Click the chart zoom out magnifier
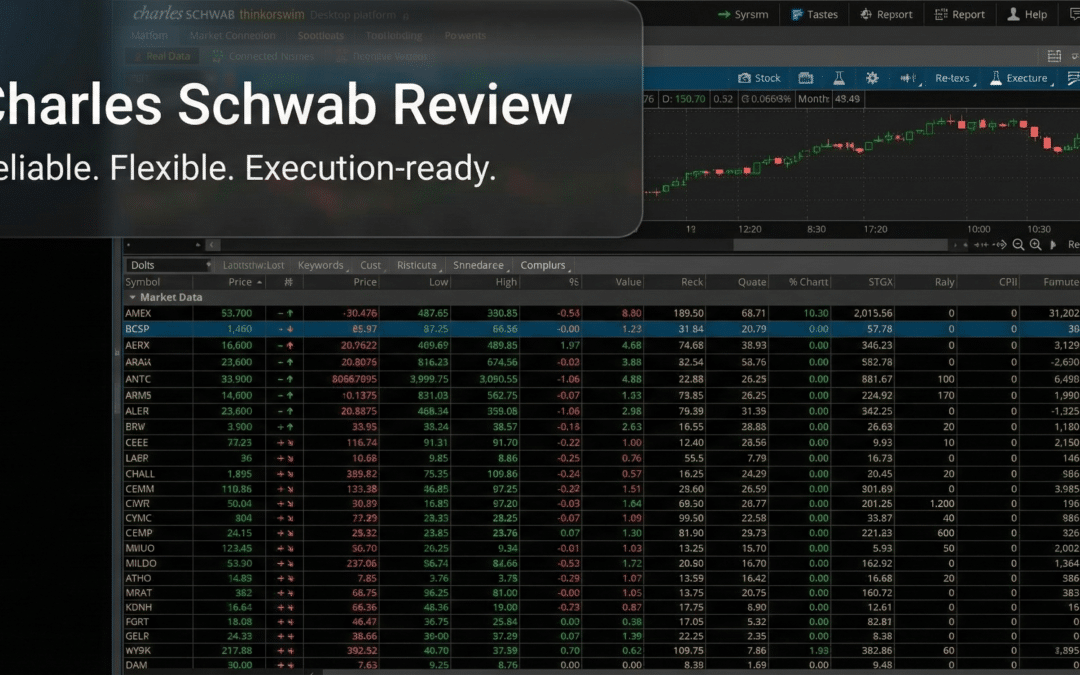 coord(1018,245)
